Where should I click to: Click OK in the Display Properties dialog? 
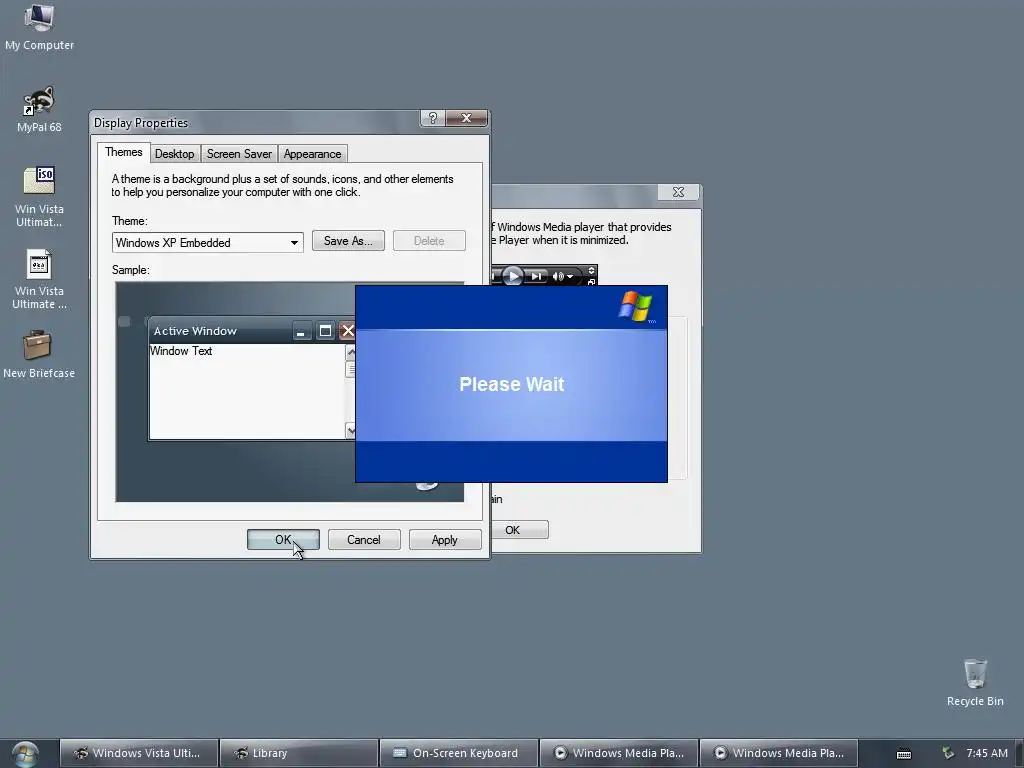point(283,539)
